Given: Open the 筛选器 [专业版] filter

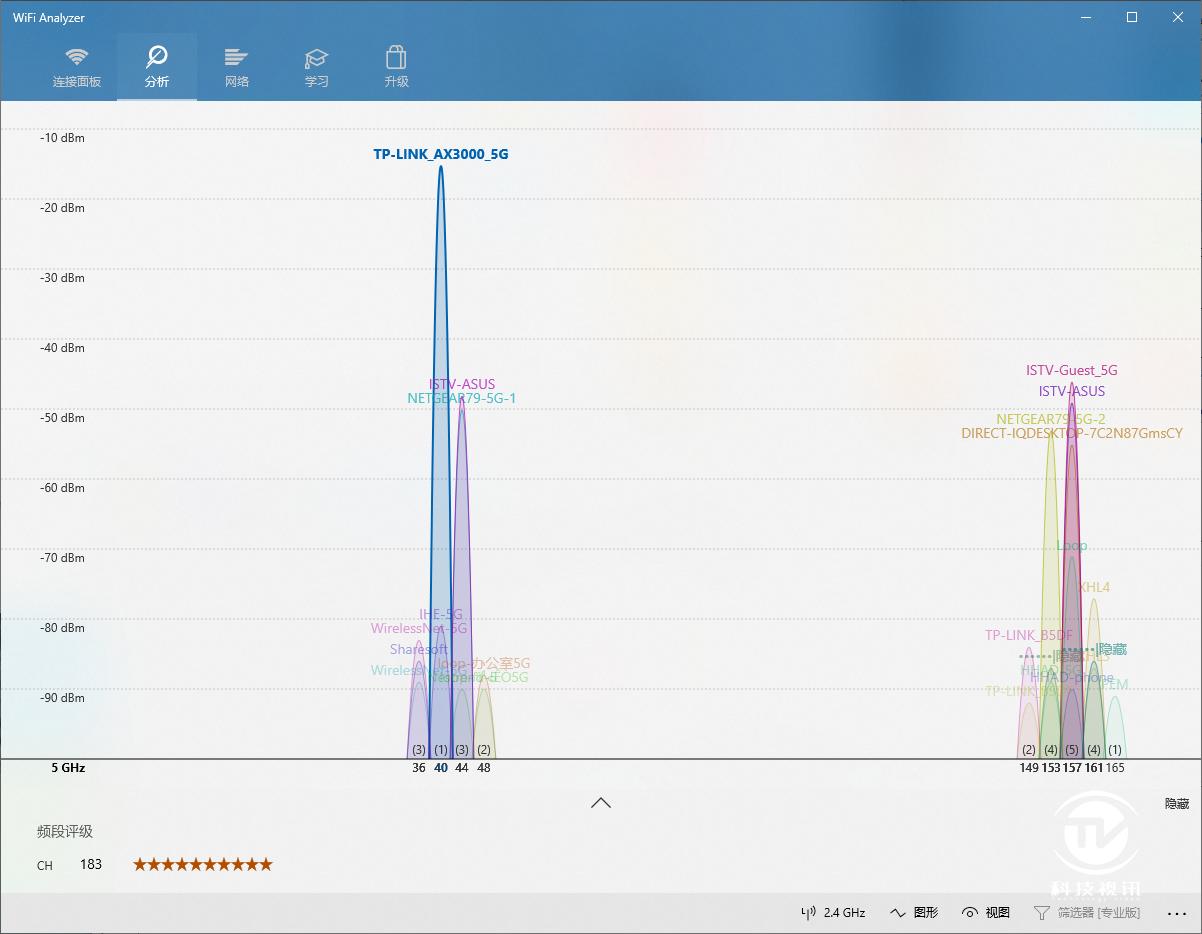Looking at the screenshot, I should tap(1087, 913).
